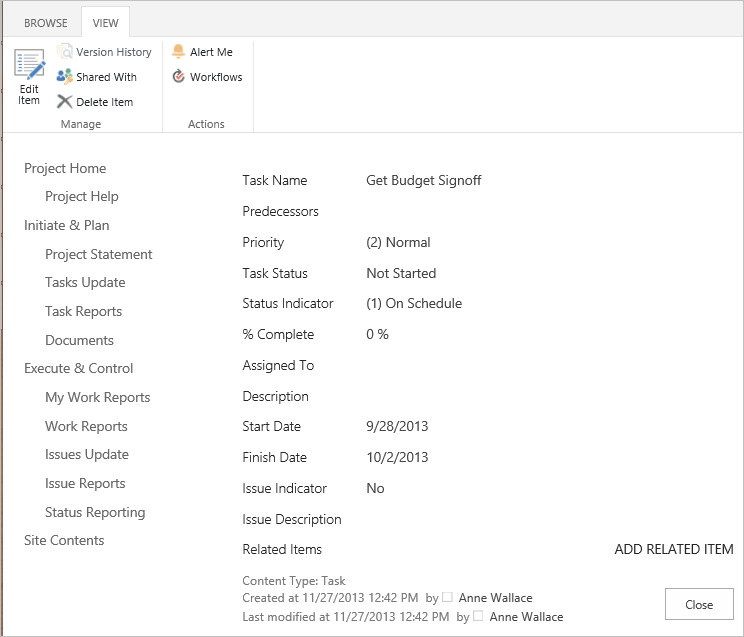Screen dimensions: 744x637
Task: Click the Delete Item X icon
Action: (x=65, y=102)
